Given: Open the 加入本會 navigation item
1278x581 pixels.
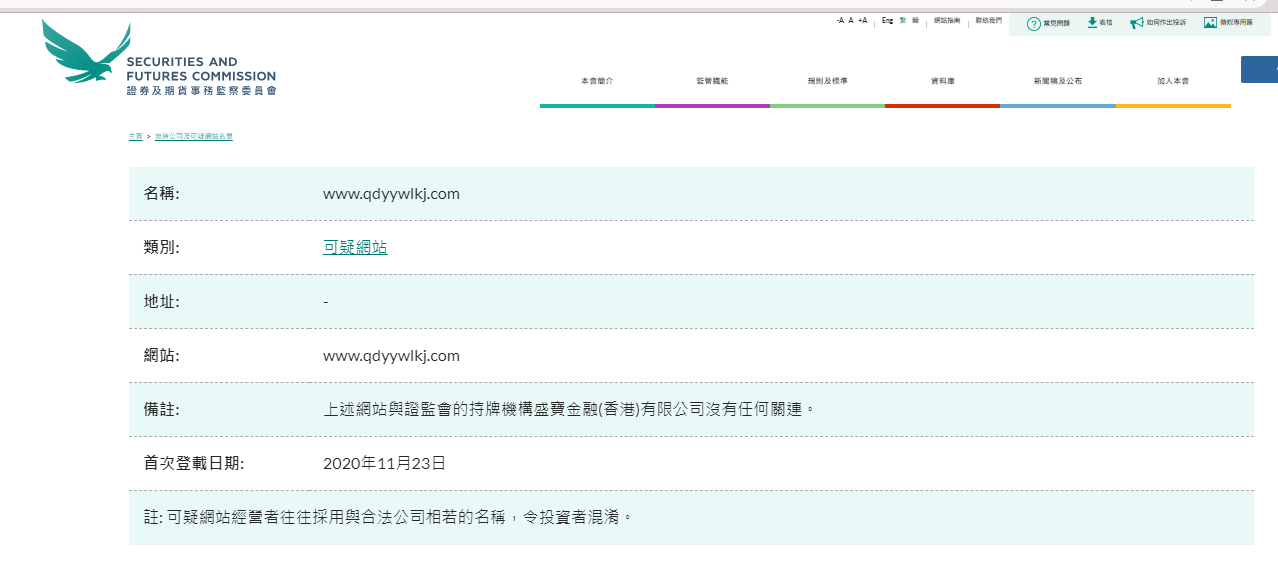Looking at the screenshot, I should tap(1172, 81).
